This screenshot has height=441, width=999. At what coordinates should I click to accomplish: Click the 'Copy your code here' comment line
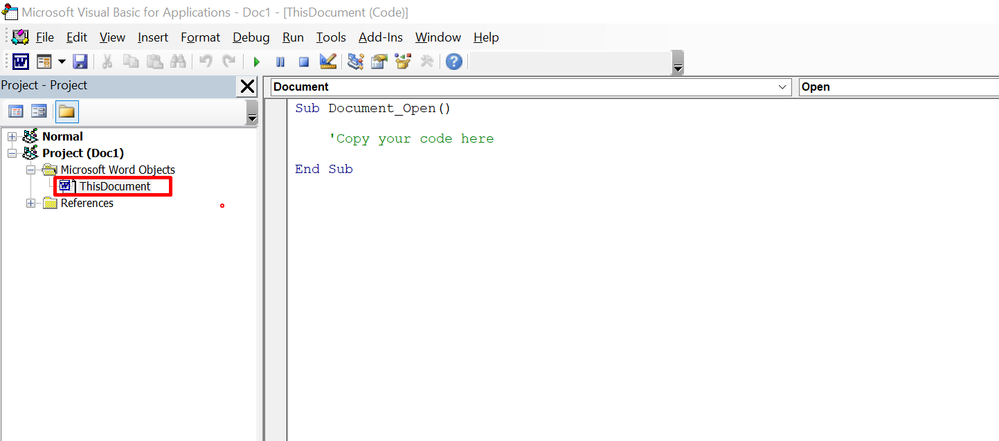coord(411,139)
